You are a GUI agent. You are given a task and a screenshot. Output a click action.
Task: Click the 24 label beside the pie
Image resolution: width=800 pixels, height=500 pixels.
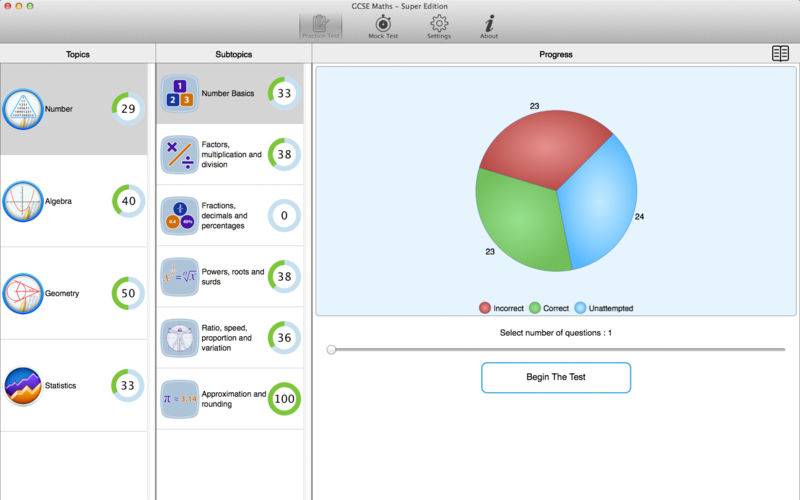[x=639, y=216]
